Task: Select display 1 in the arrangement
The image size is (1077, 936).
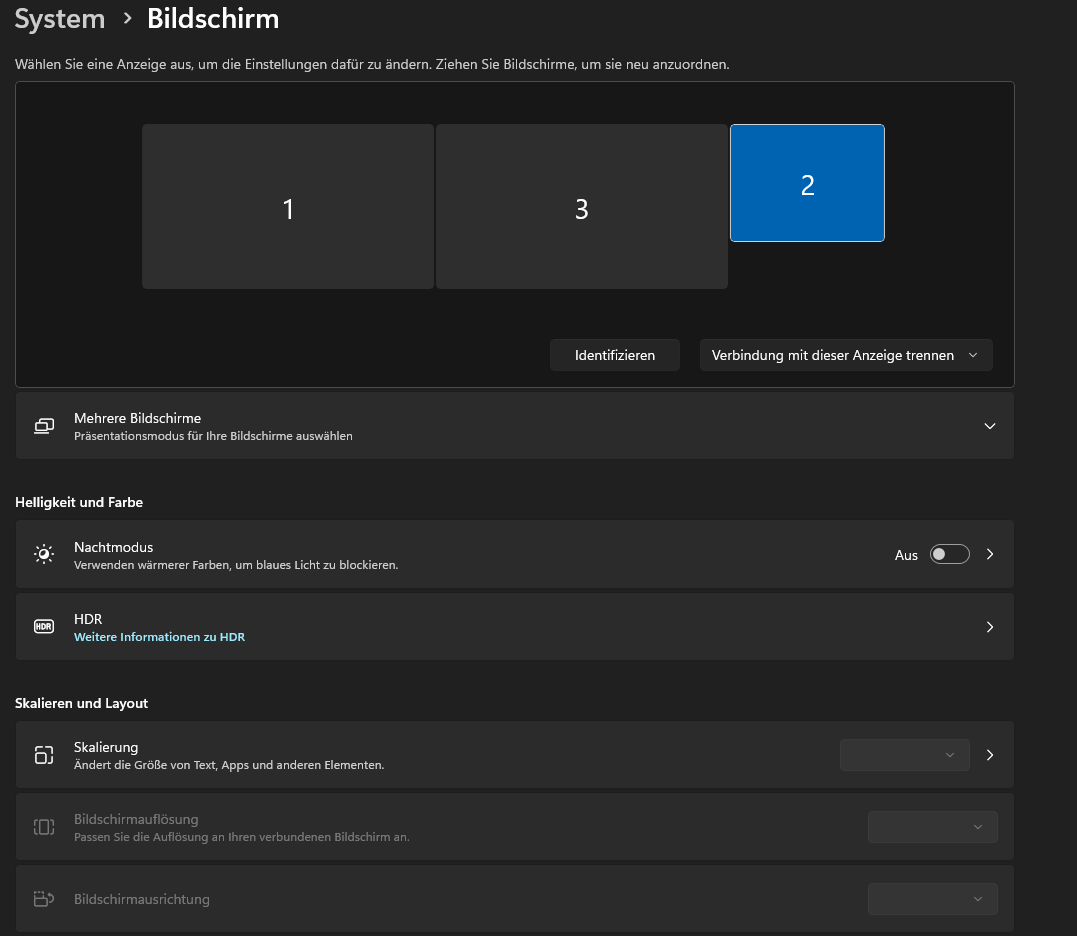Action: (x=288, y=207)
